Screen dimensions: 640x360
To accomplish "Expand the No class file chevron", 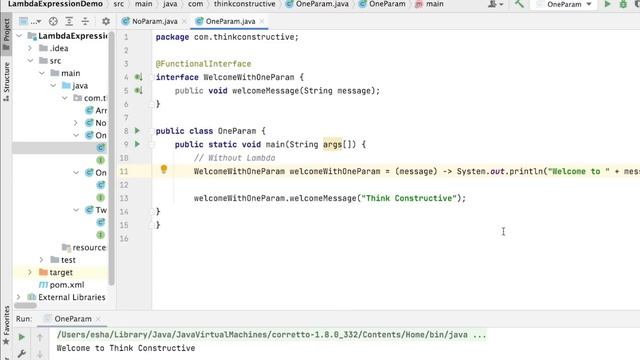I will tap(76, 123).
